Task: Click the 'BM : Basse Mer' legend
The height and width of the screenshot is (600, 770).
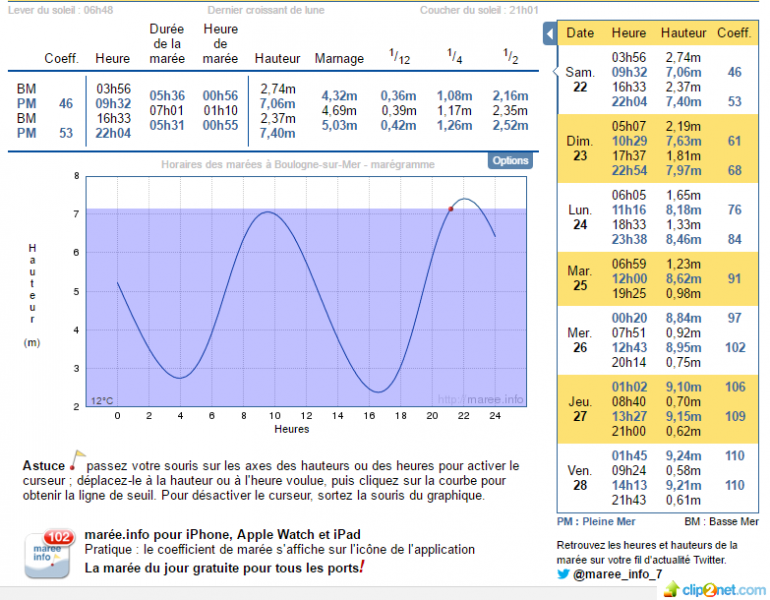Action: 721,521
